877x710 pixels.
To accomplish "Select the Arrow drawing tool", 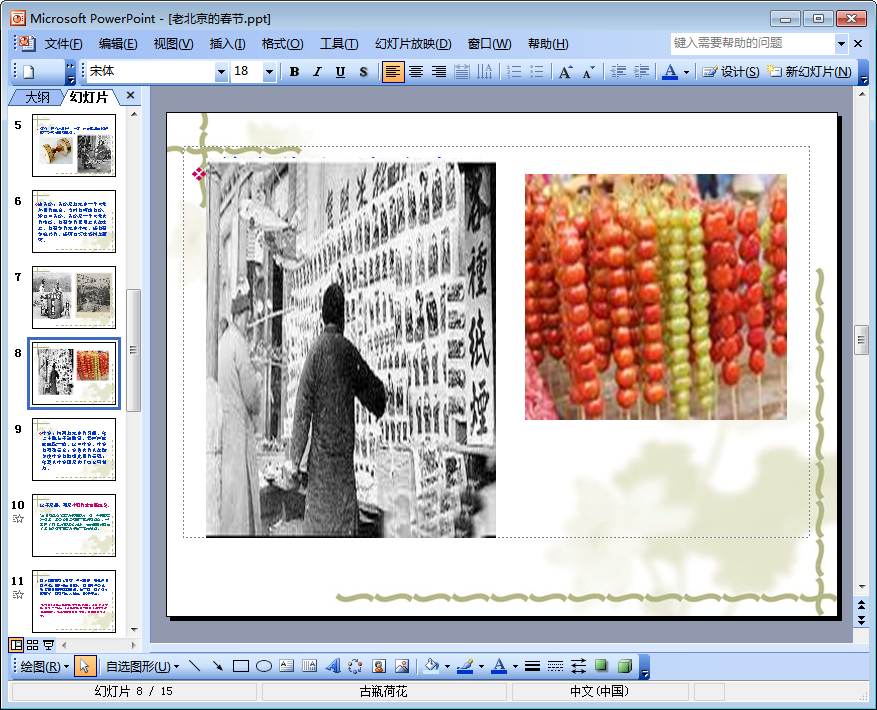I will tap(218, 666).
